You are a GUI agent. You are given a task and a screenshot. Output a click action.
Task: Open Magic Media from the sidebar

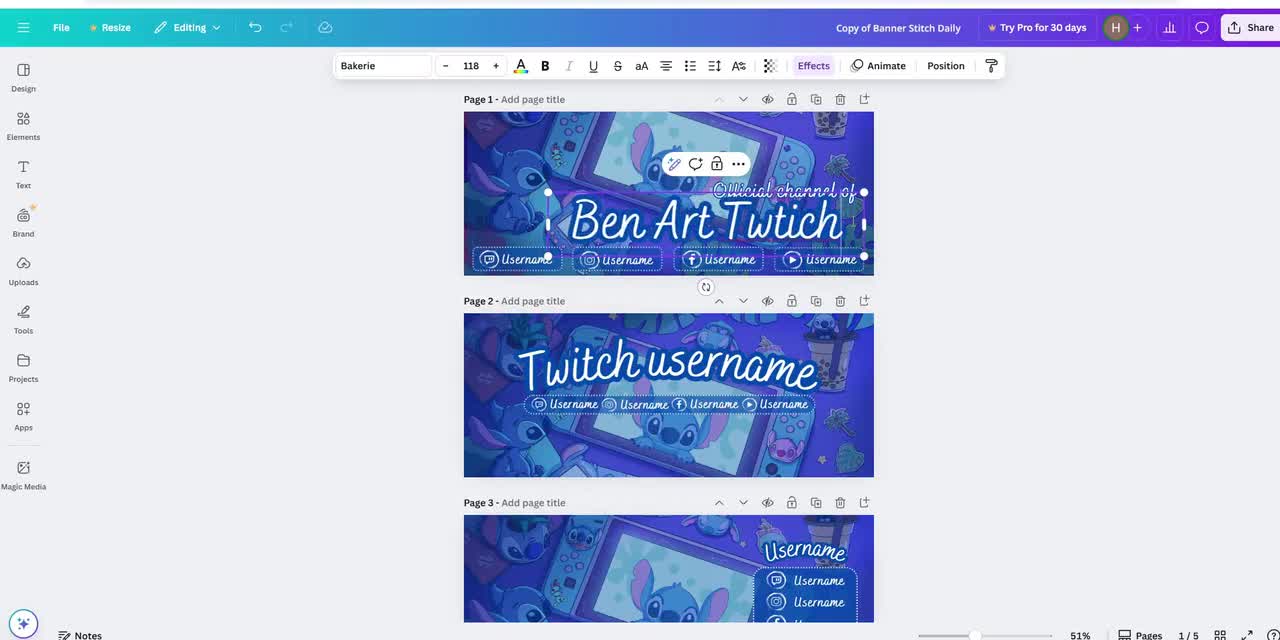(x=23, y=474)
